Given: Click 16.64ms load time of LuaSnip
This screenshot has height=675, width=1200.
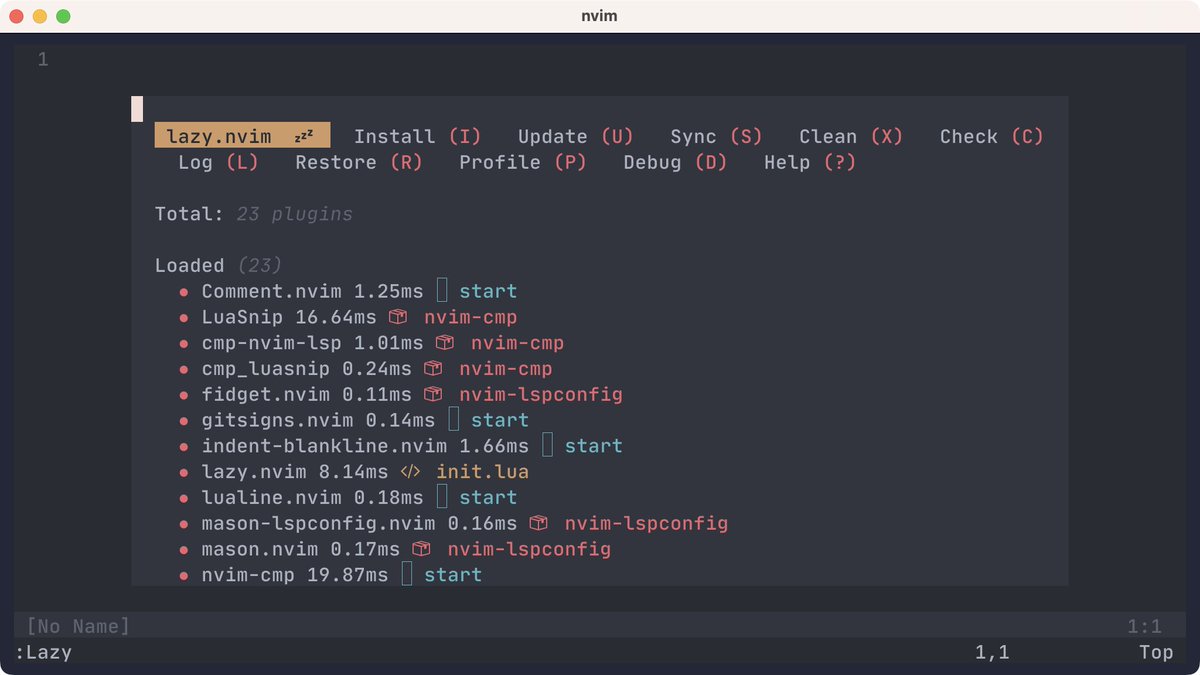Looking at the screenshot, I should coord(336,317).
